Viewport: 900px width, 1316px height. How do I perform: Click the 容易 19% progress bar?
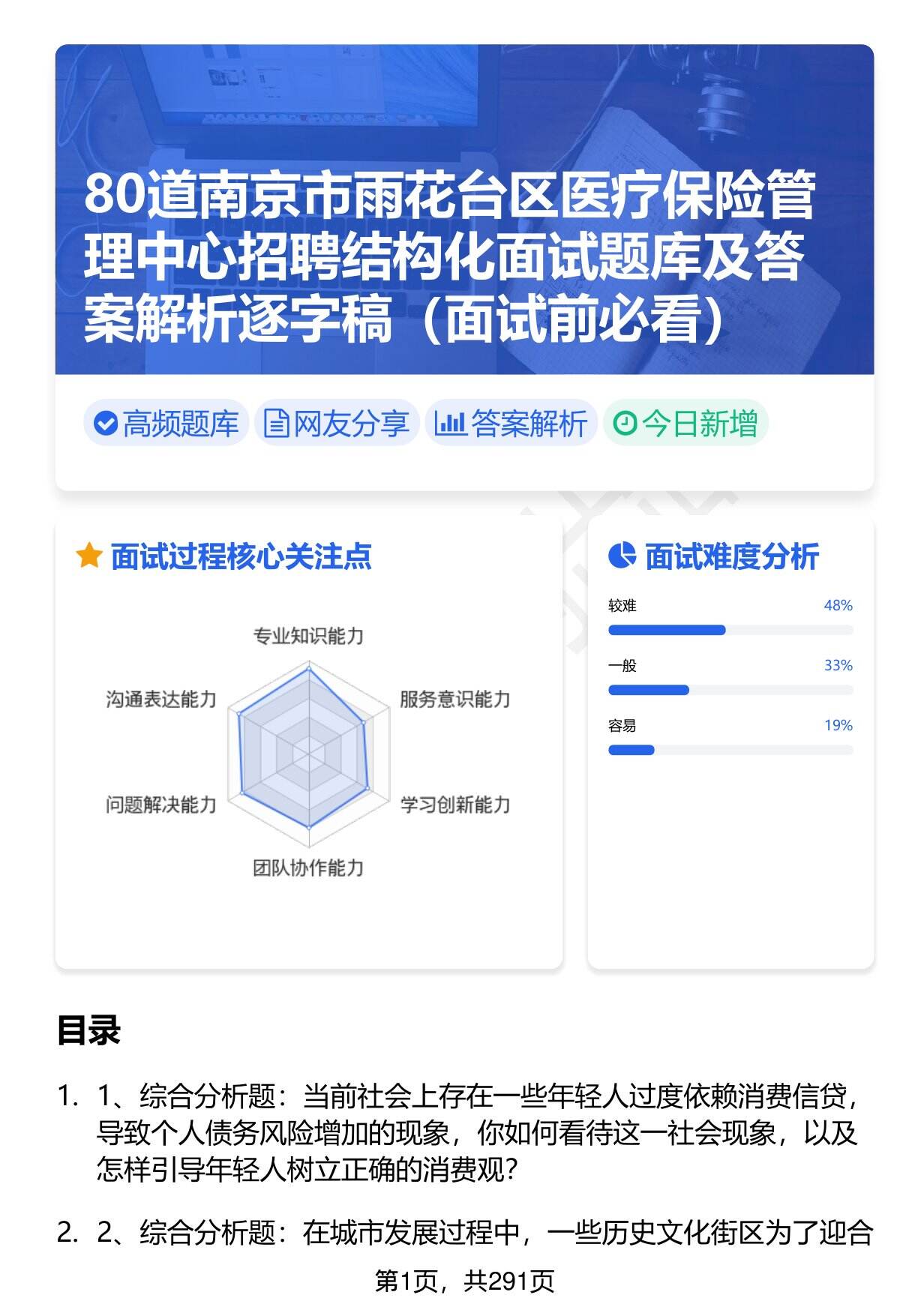[x=730, y=750]
